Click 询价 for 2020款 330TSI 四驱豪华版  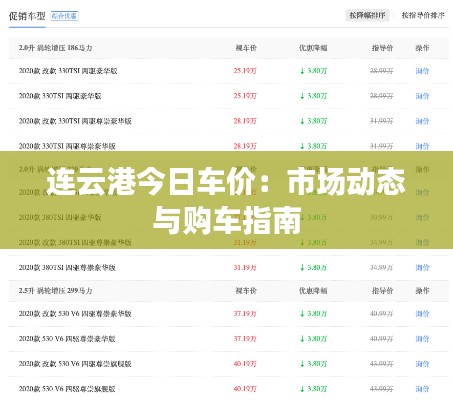[x=422, y=96]
